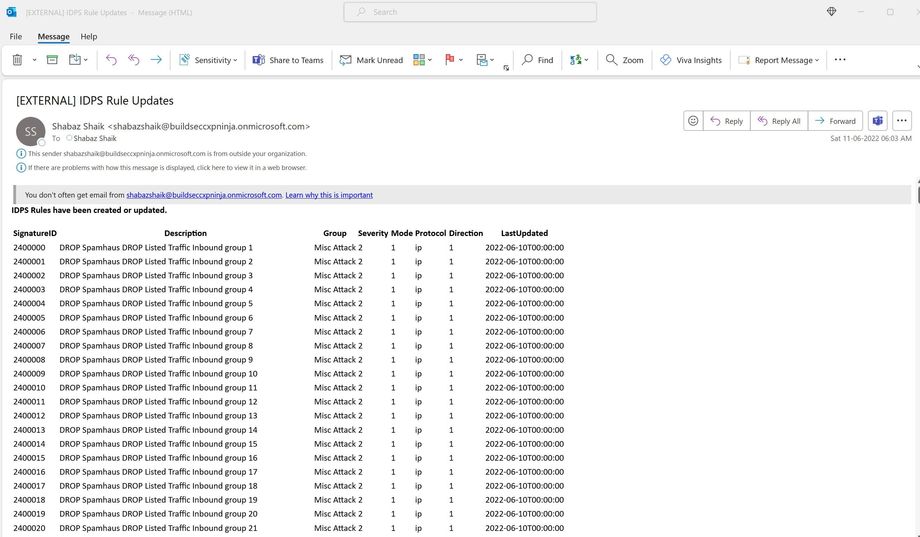Open Viva Insights
Image resolution: width=920 pixels, height=537 pixels.
691,60
